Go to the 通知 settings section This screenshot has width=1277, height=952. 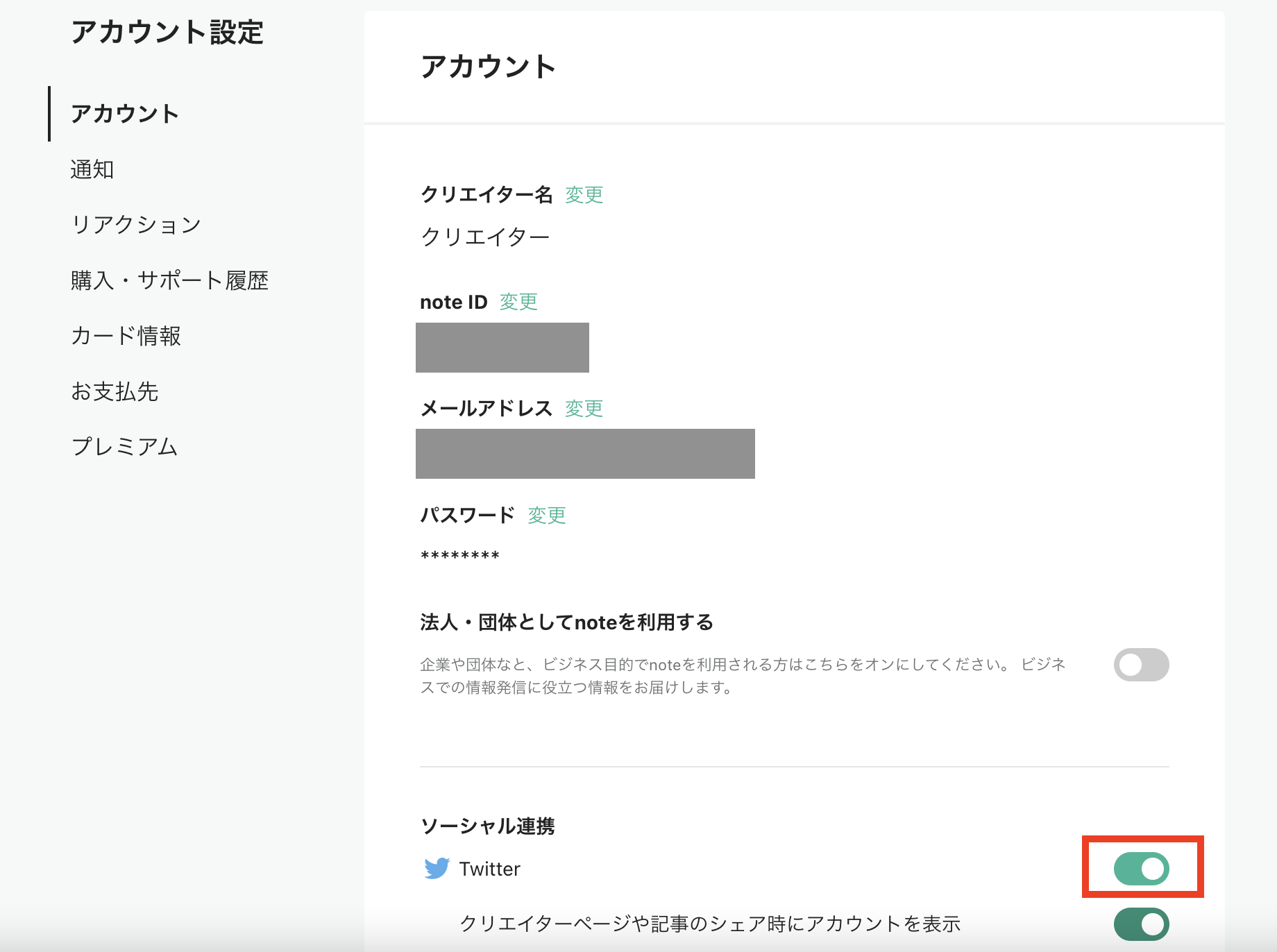coord(92,169)
